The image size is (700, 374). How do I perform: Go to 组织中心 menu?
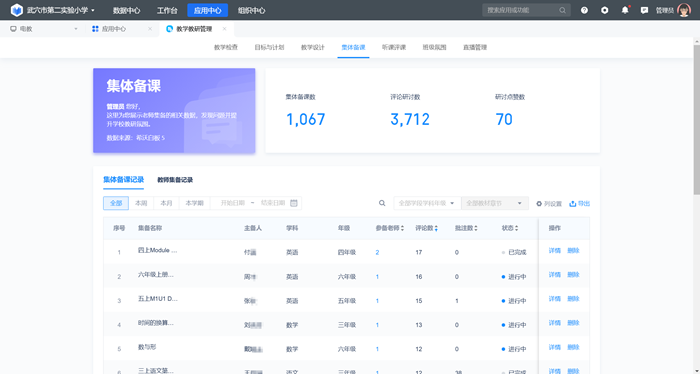[x=251, y=10]
